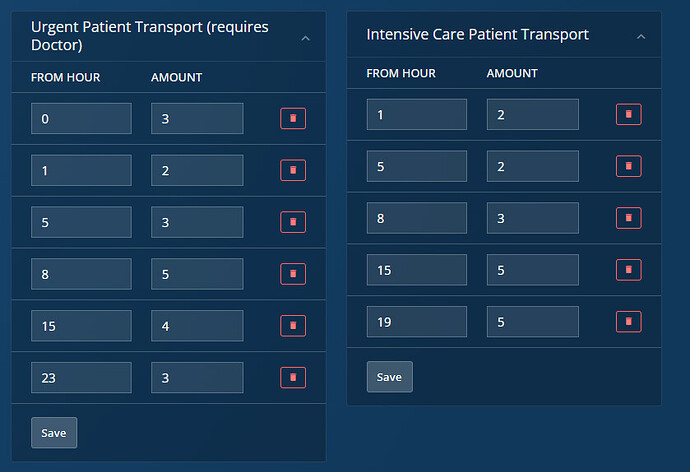Delete Urgent Transport row starting hour 0
This screenshot has width=690, height=472.
(293, 119)
